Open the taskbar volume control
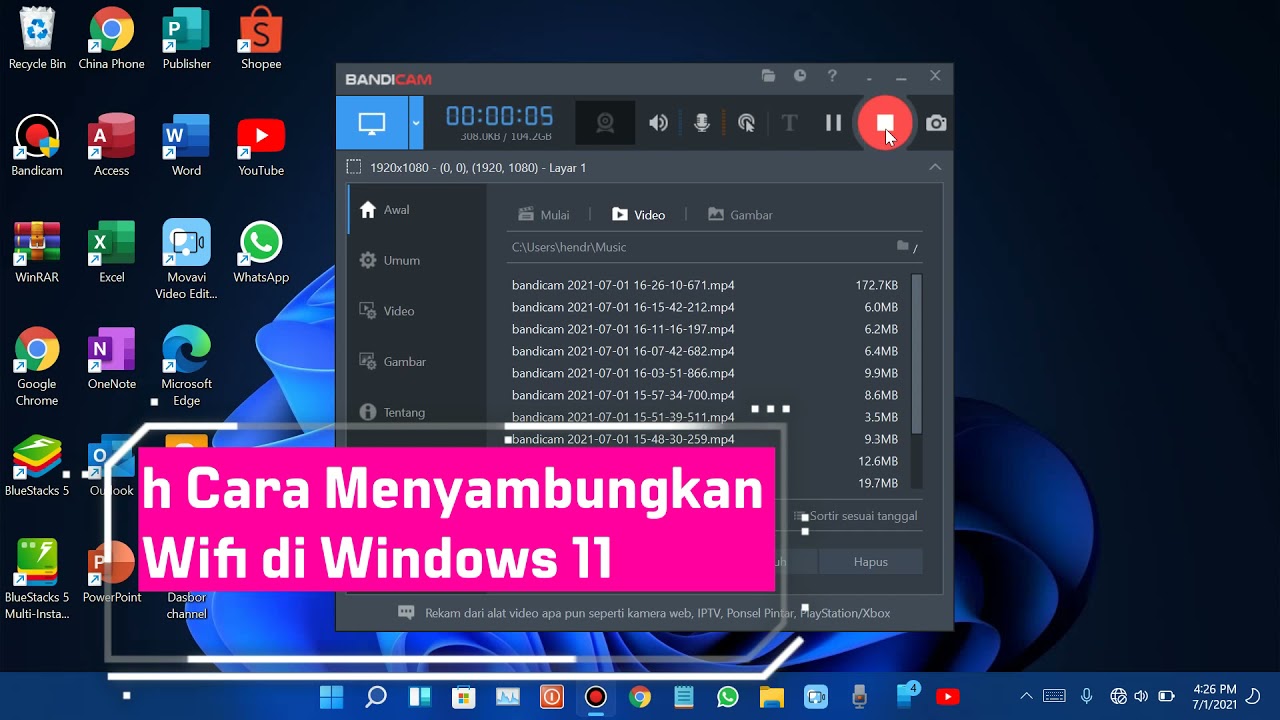1280x720 pixels. (1143, 696)
